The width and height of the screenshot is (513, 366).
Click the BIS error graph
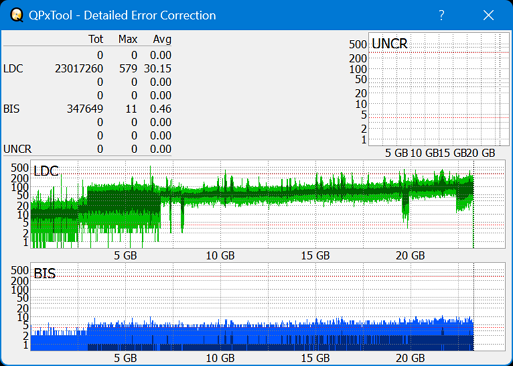click(268, 306)
